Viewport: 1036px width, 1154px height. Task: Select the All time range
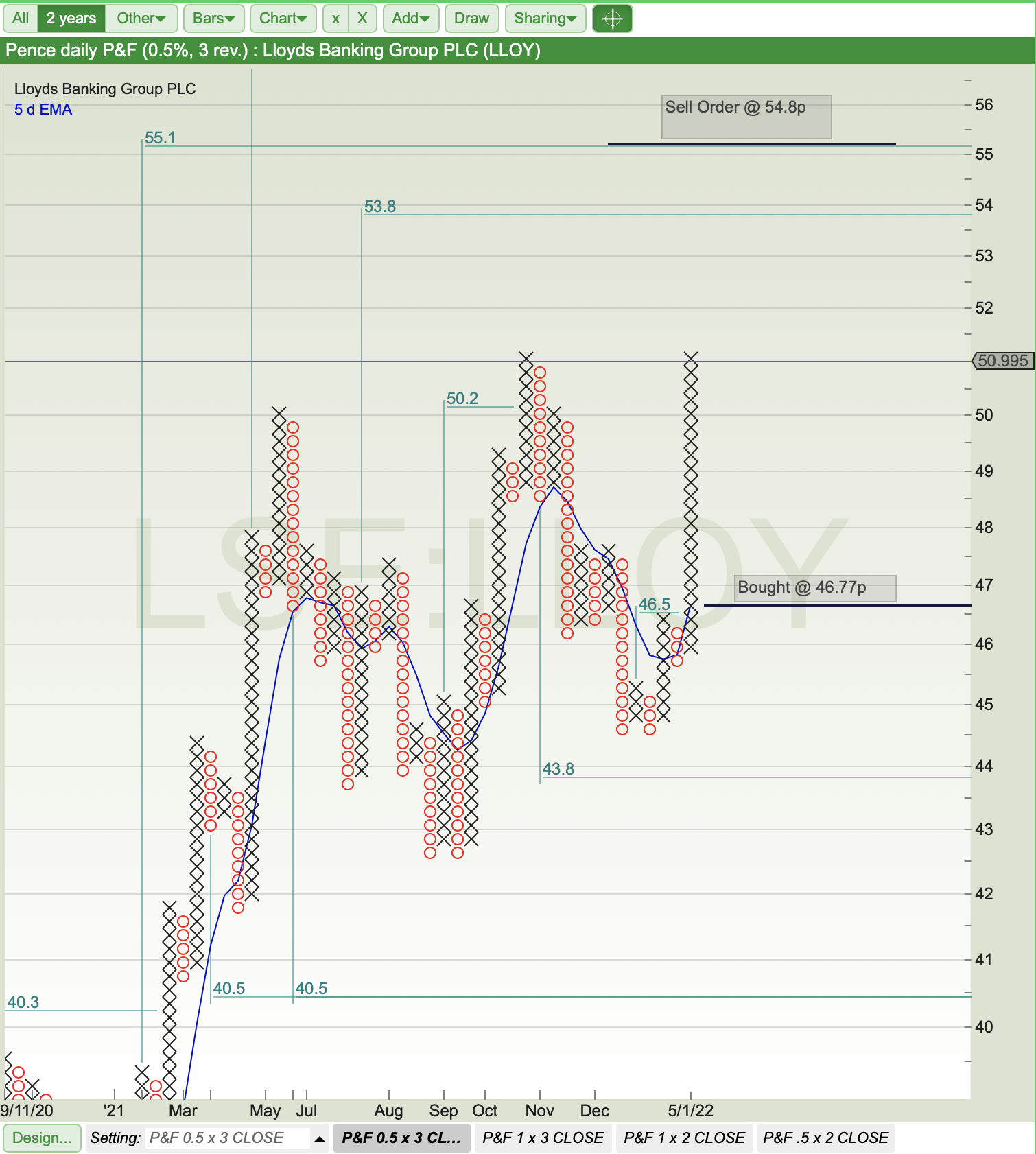[21, 19]
